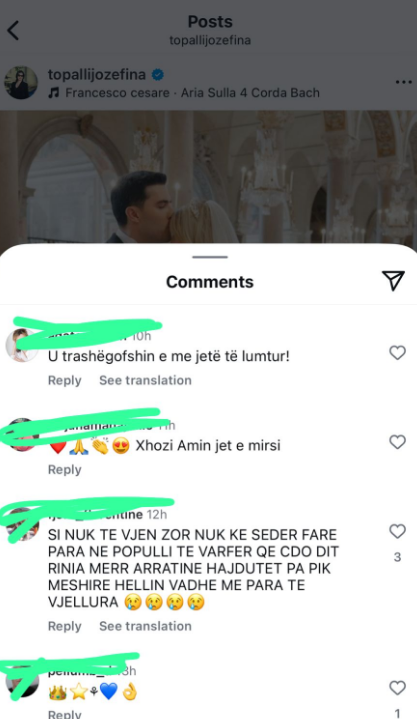The height and width of the screenshot is (719, 417).
Task: Tap the comments sheet drag handle
Action: tap(210, 257)
